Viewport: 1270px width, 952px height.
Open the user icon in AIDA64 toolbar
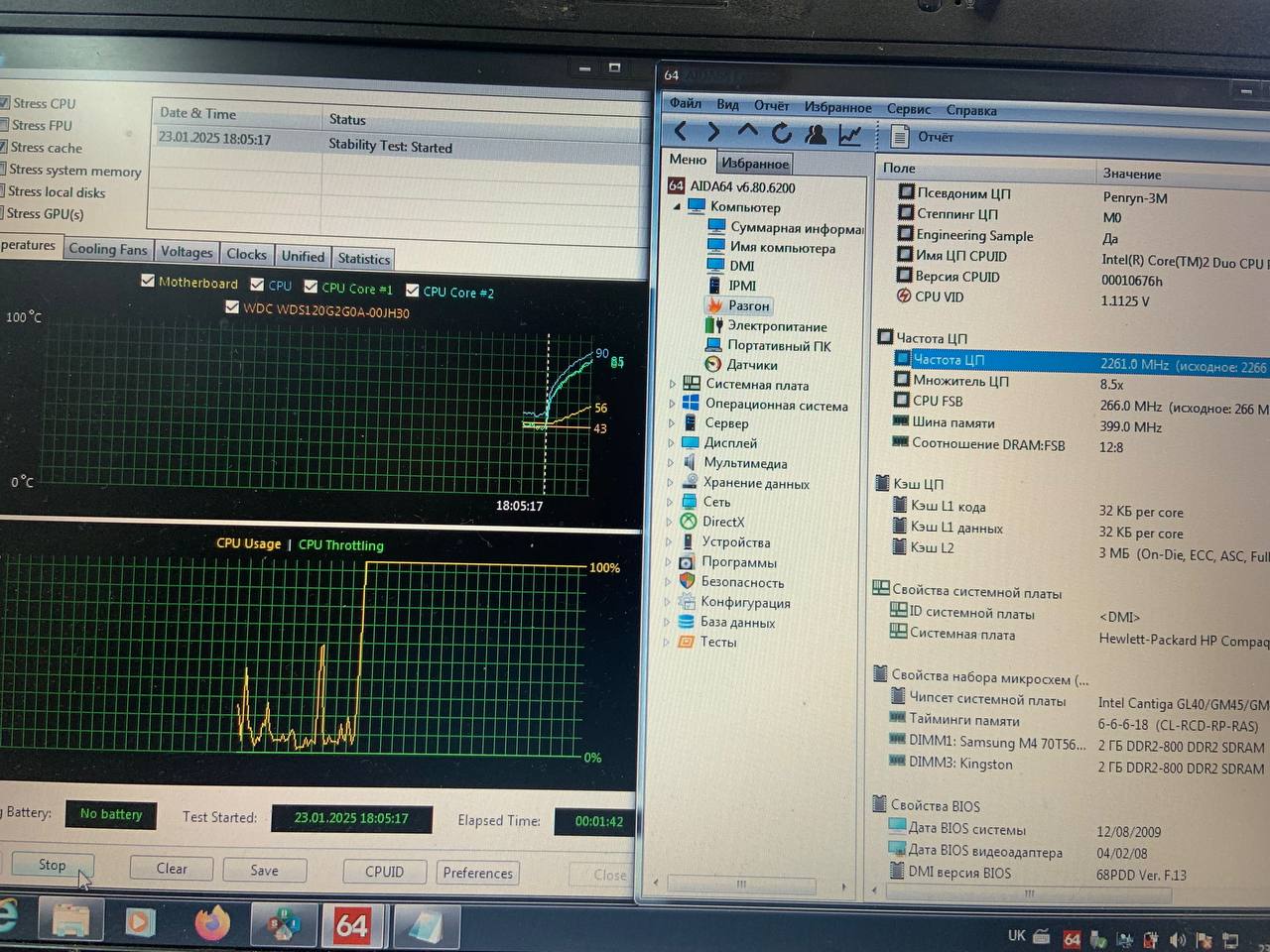point(816,134)
